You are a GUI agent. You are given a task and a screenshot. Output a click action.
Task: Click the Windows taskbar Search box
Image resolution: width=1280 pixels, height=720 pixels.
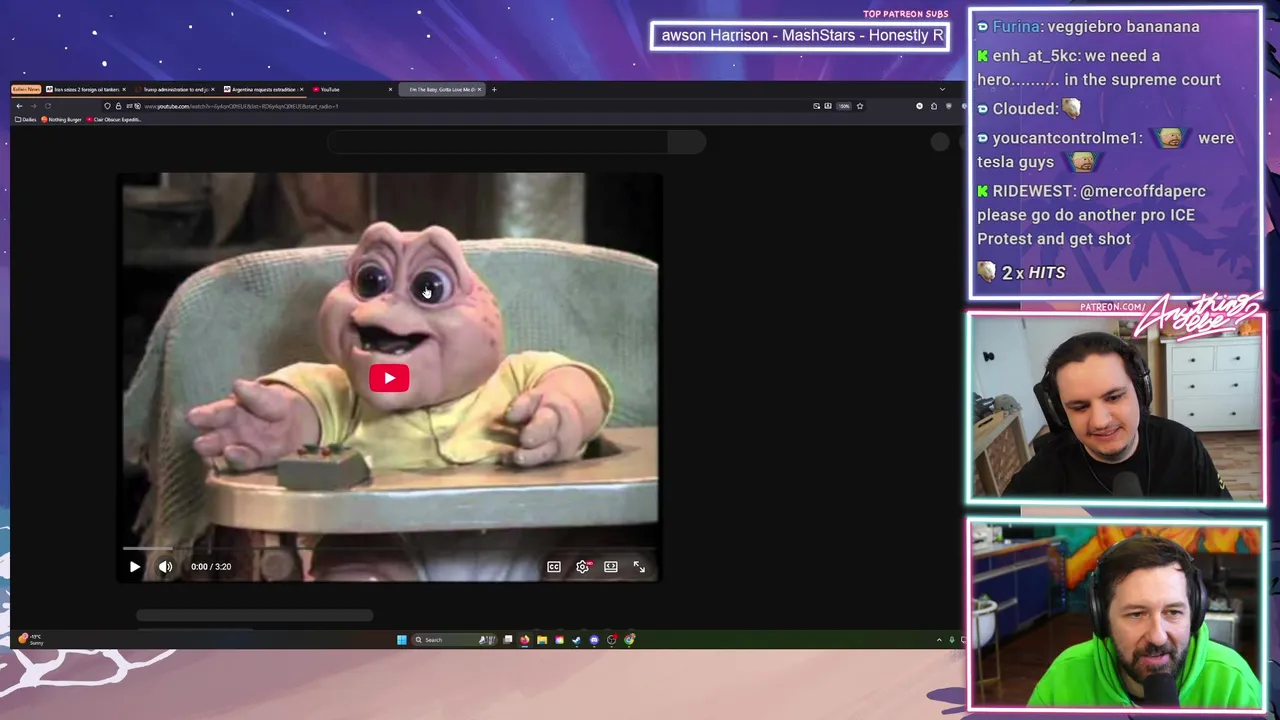454,640
